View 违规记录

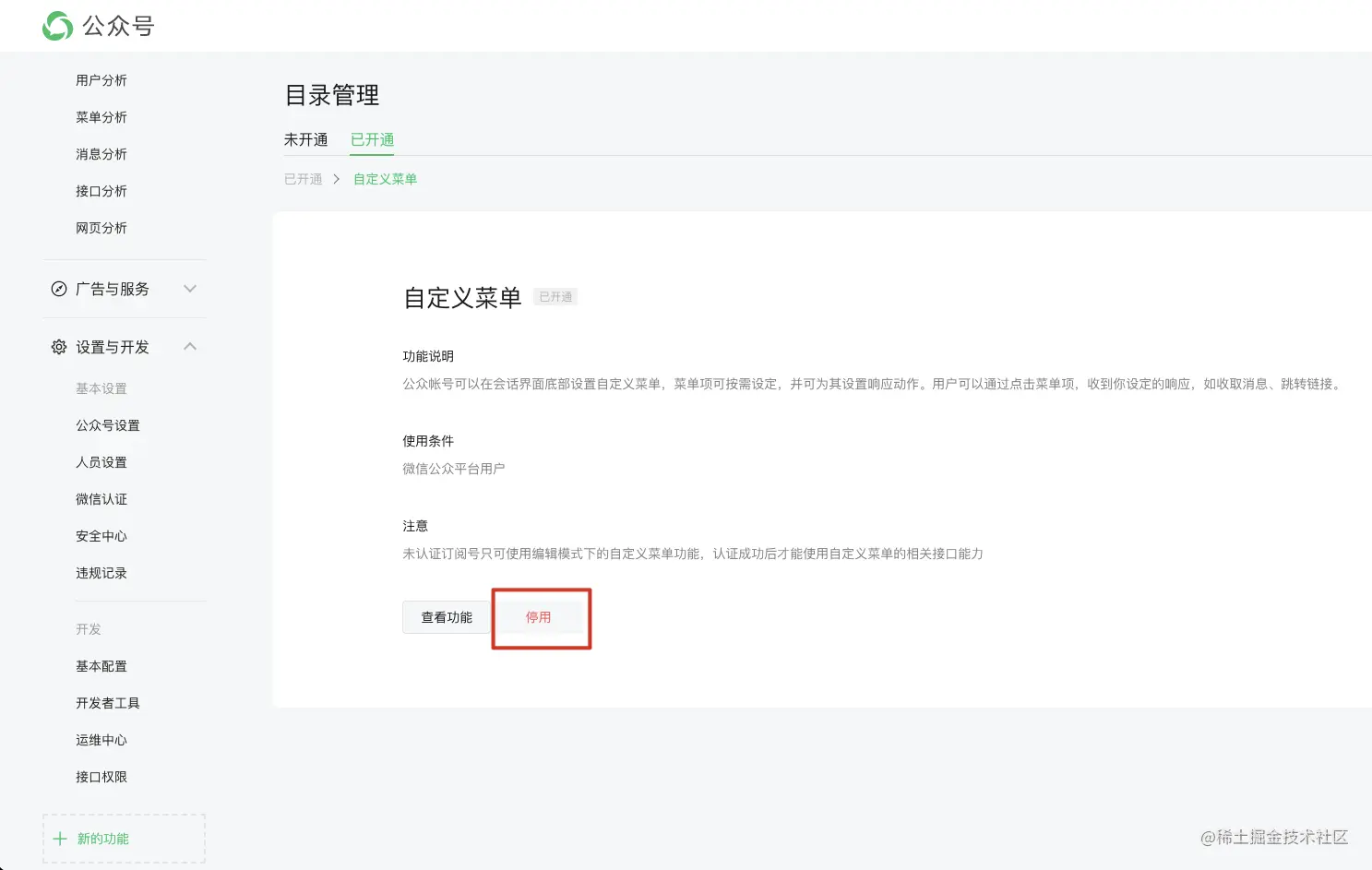(101, 573)
